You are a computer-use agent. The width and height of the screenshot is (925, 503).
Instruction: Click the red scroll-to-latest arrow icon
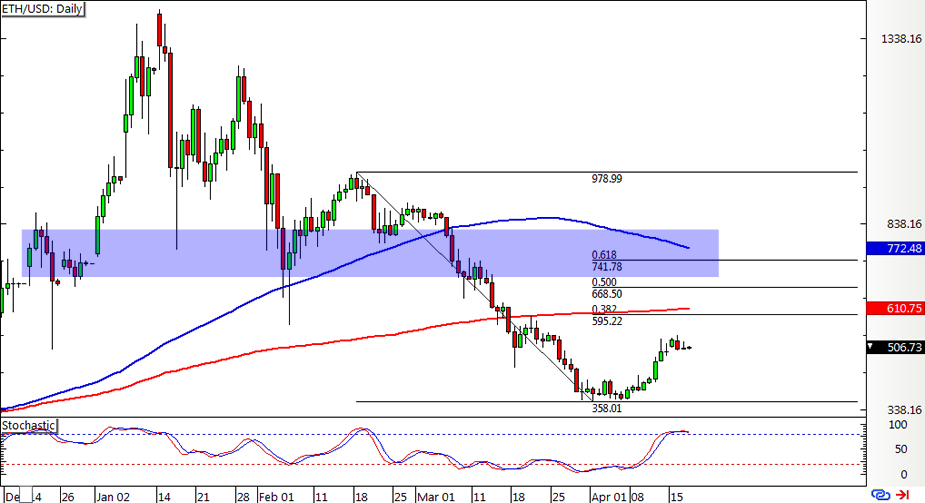903,495
